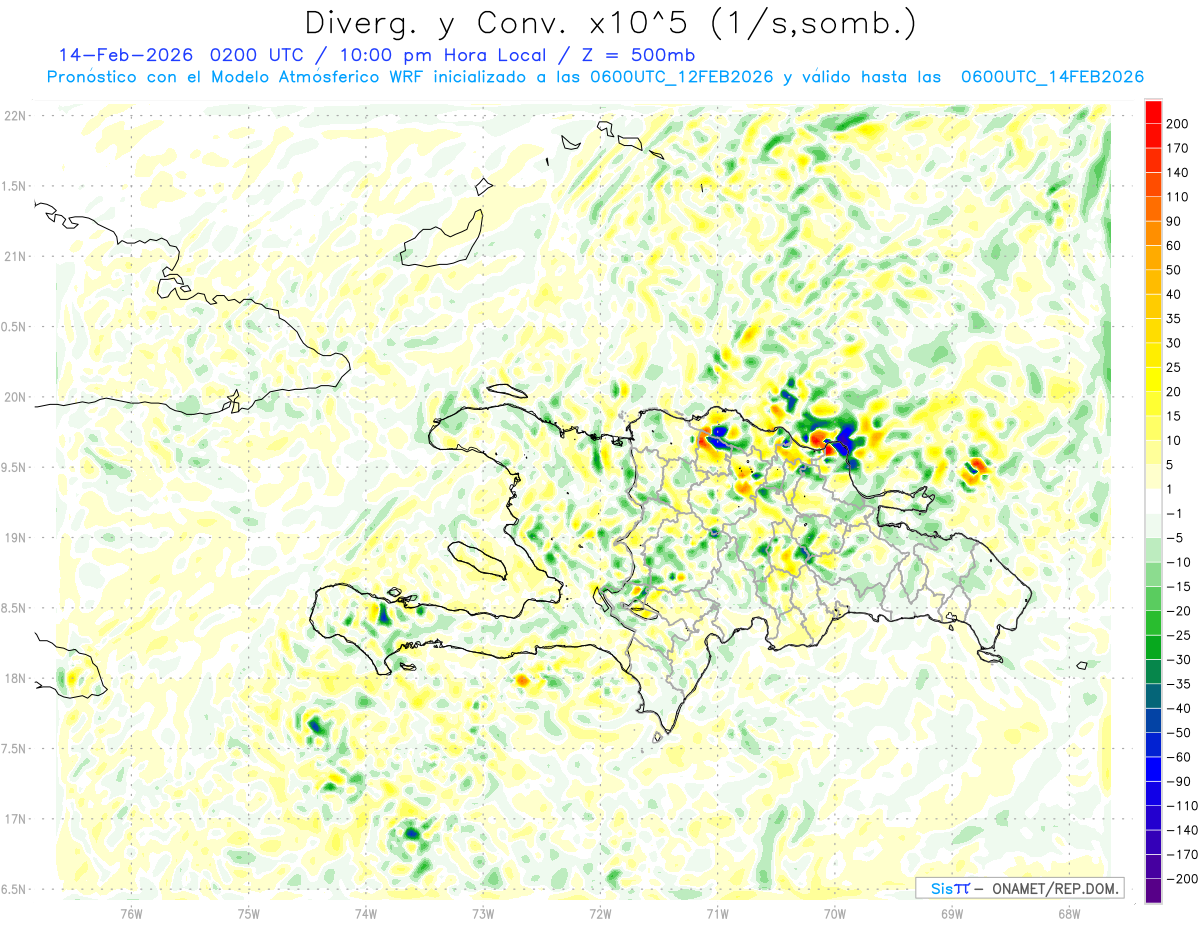Click the blue swatch between -60 and -90

pyautogui.click(x=1153, y=769)
